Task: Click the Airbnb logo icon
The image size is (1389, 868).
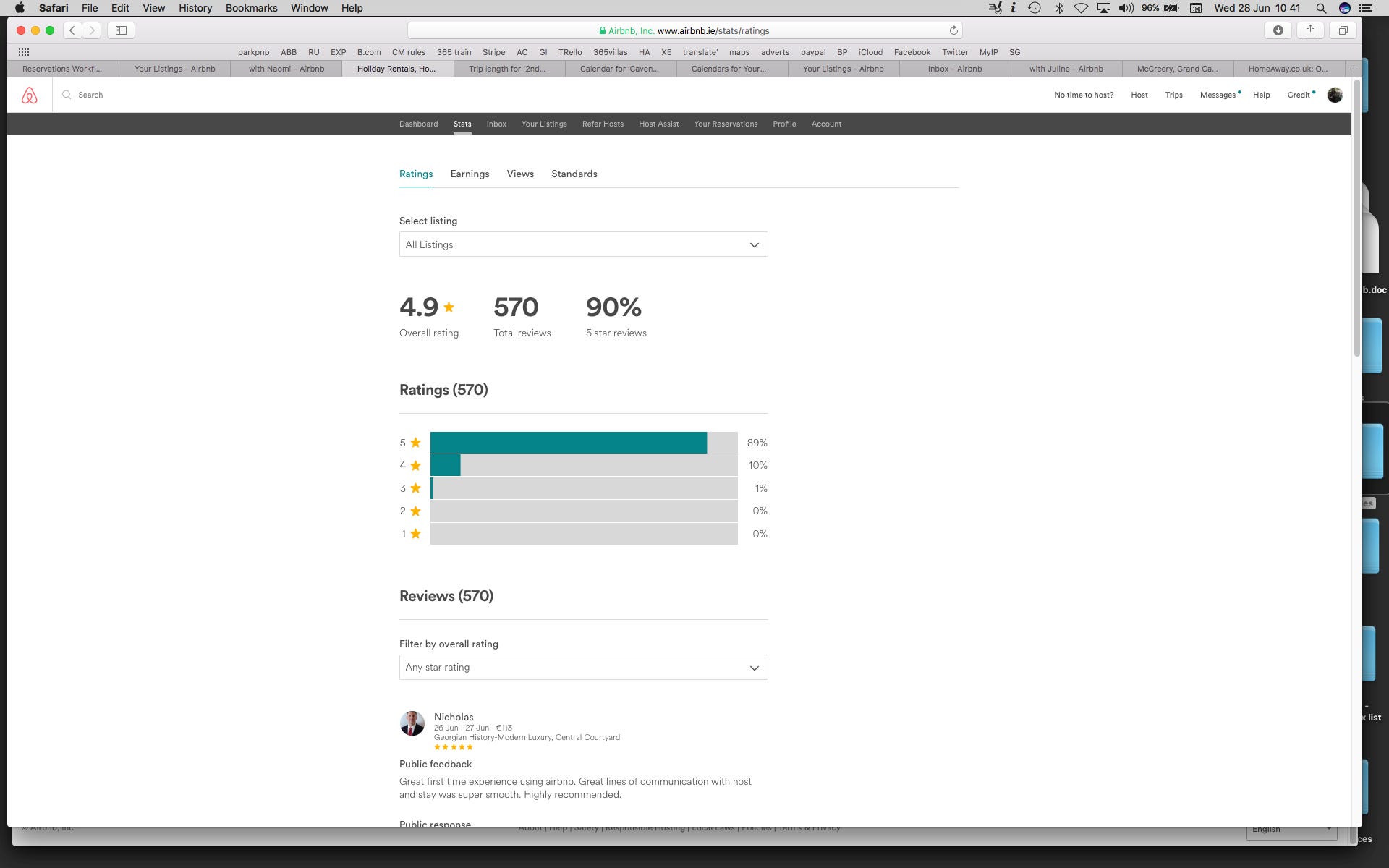Action: pyautogui.click(x=29, y=95)
